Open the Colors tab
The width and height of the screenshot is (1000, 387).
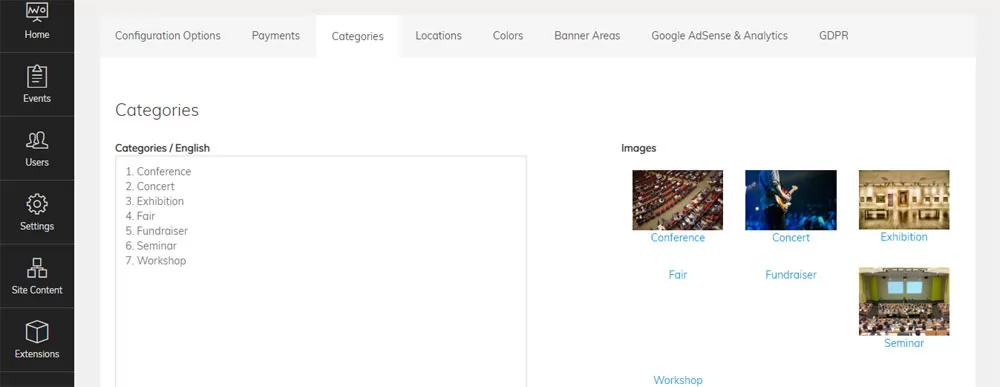click(x=508, y=36)
